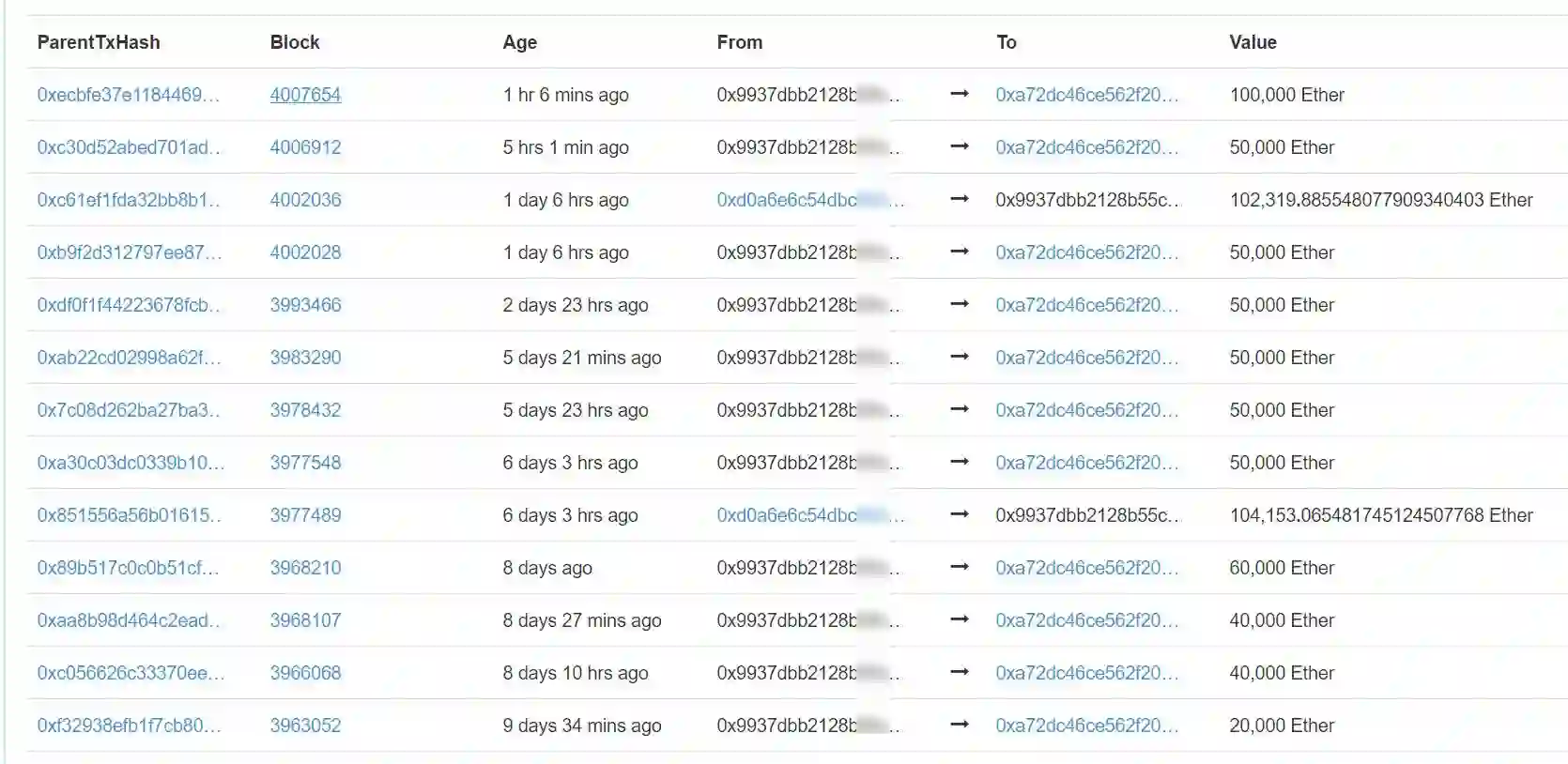Open transaction hash 0xecbfe37e1184469

(x=128, y=95)
